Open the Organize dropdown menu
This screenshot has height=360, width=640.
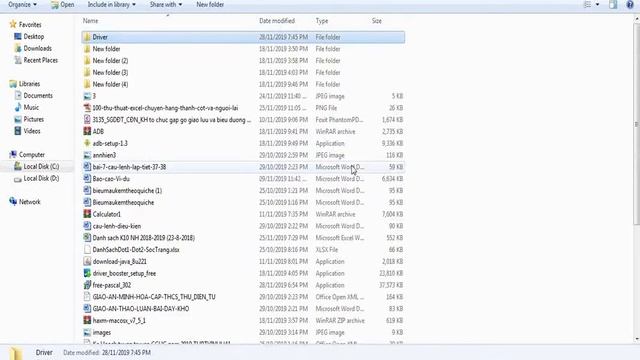tap(22, 4)
